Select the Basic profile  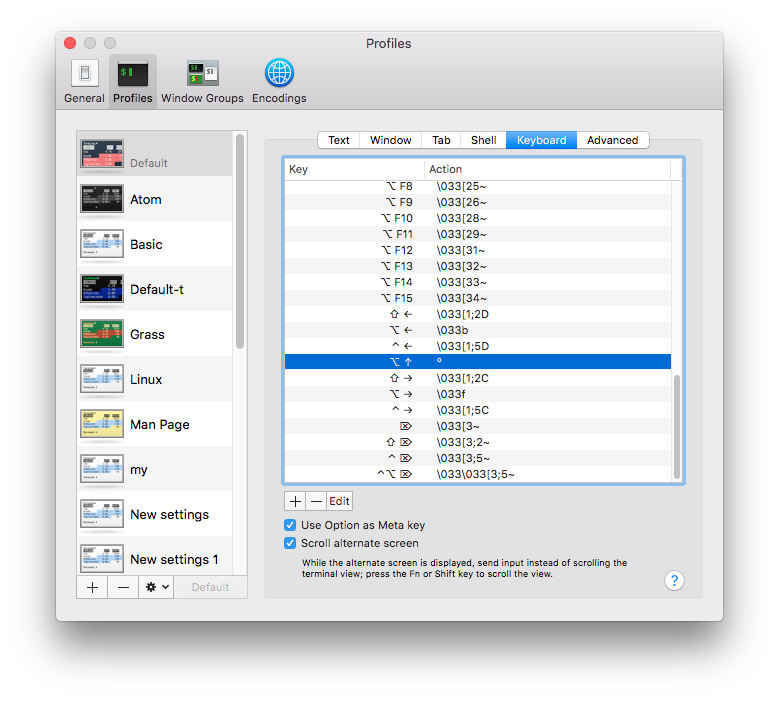(x=155, y=244)
